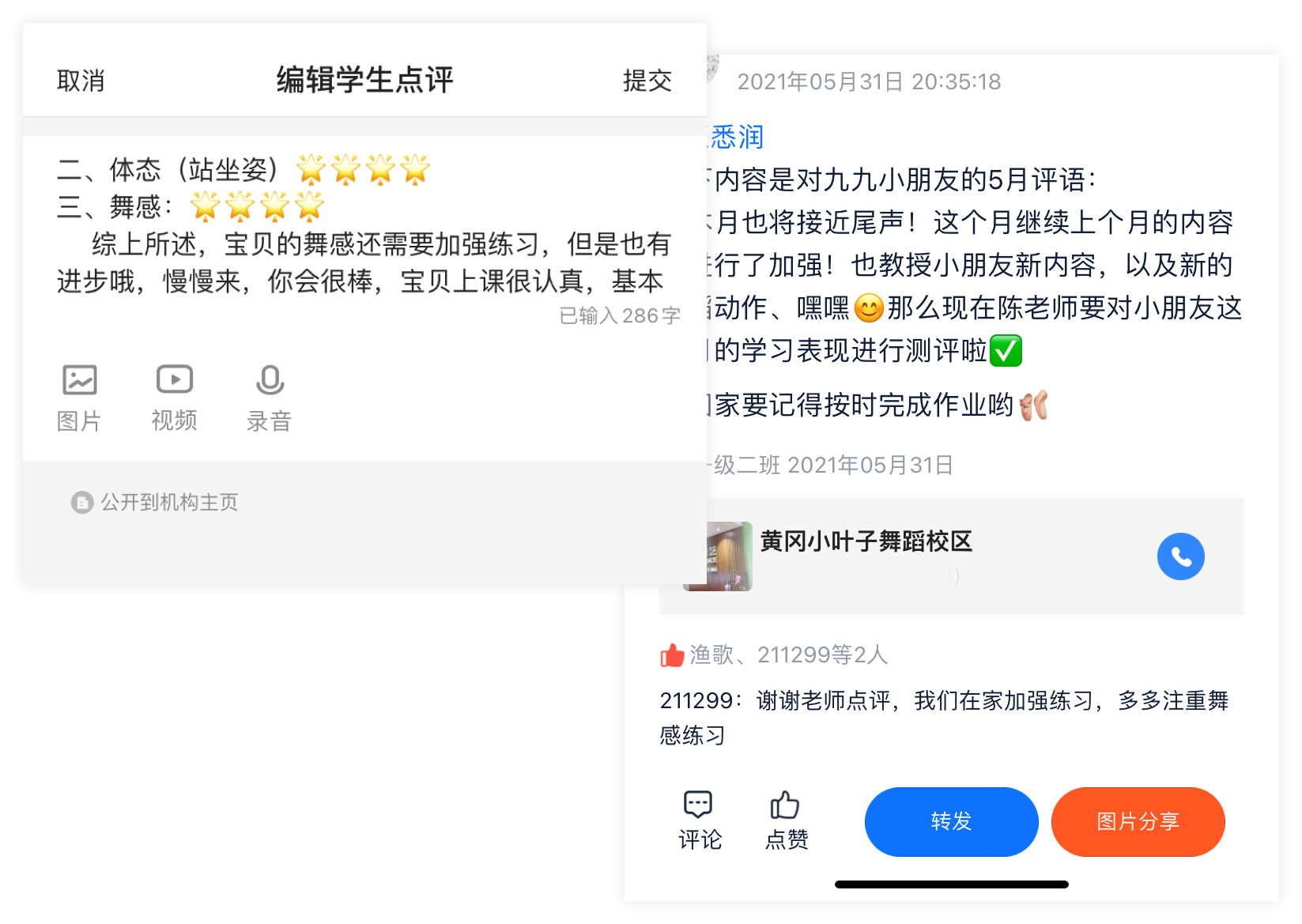This screenshot has width=1302, height=924.
Task: Tap the 录音 microphone recording icon
Action: pyautogui.click(x=270, y=380)
